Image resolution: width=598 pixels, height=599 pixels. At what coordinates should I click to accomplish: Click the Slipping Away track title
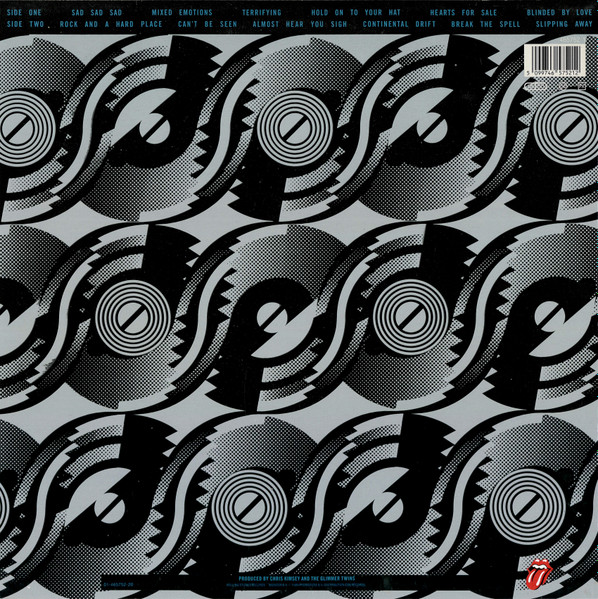(564, 24)
